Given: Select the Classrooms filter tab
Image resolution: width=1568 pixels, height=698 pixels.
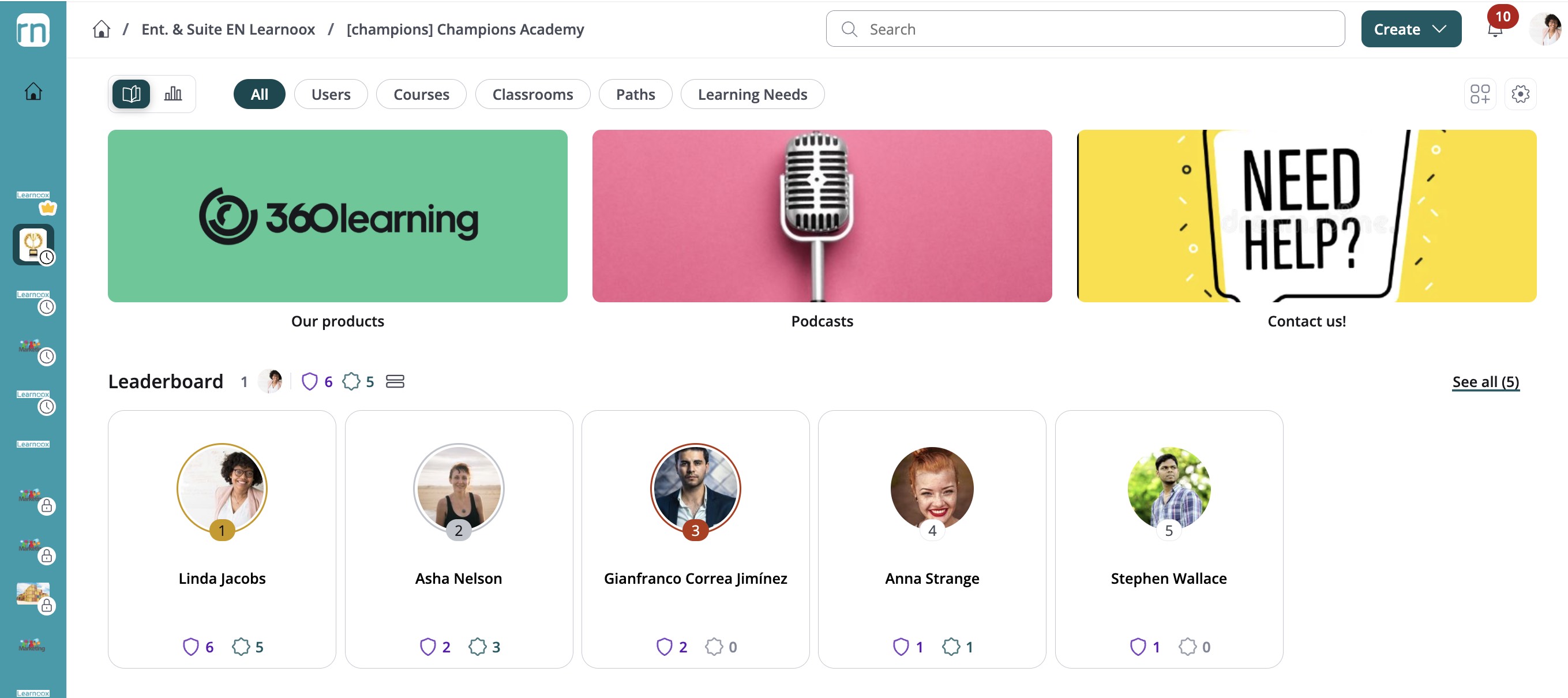Looking at the screenshot, I should pyautogui.click(x=532, y=95).
